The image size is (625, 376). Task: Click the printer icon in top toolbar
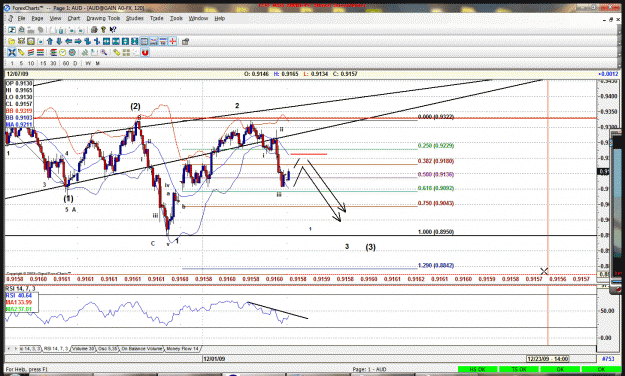(94, 30)
